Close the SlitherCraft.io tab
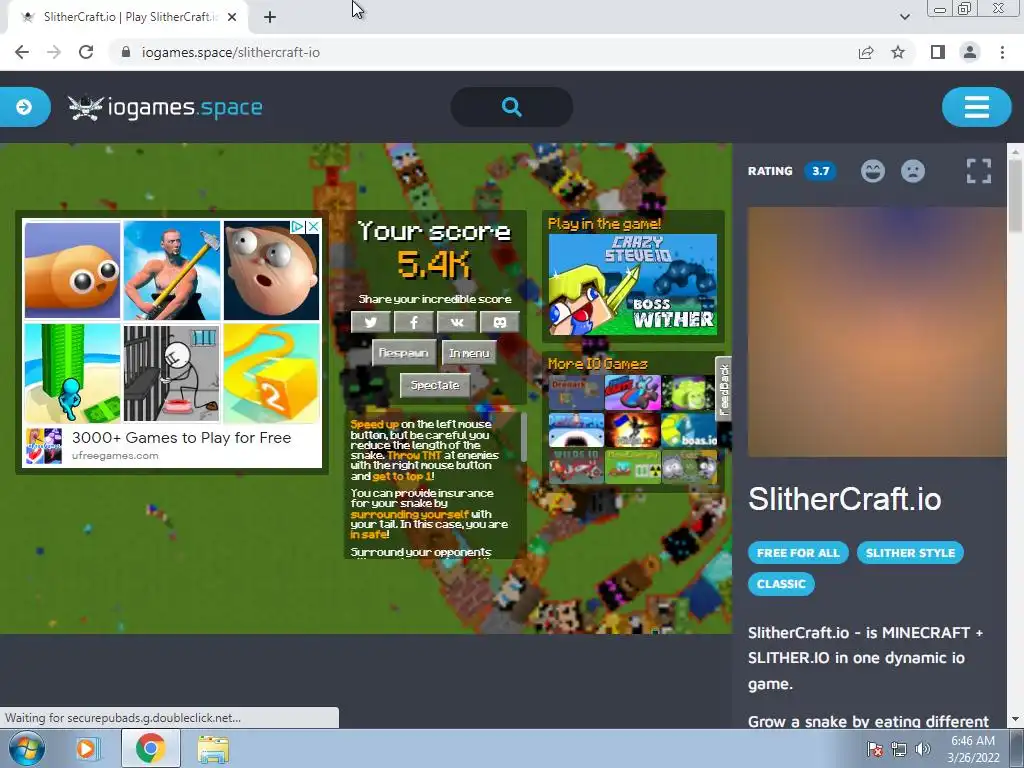This screenshot has height=768, width=1024. pyautogui.click(x=232, y=17)
